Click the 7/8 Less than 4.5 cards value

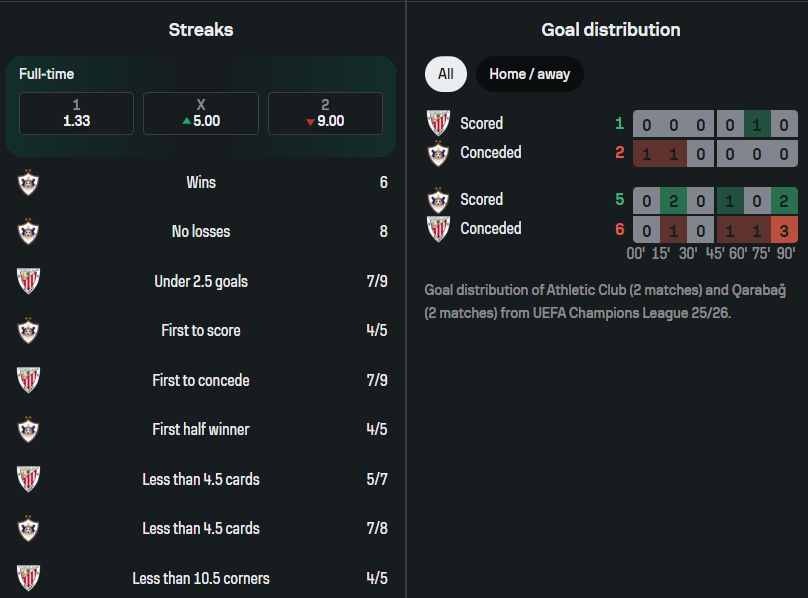click(x=377, y=528)
